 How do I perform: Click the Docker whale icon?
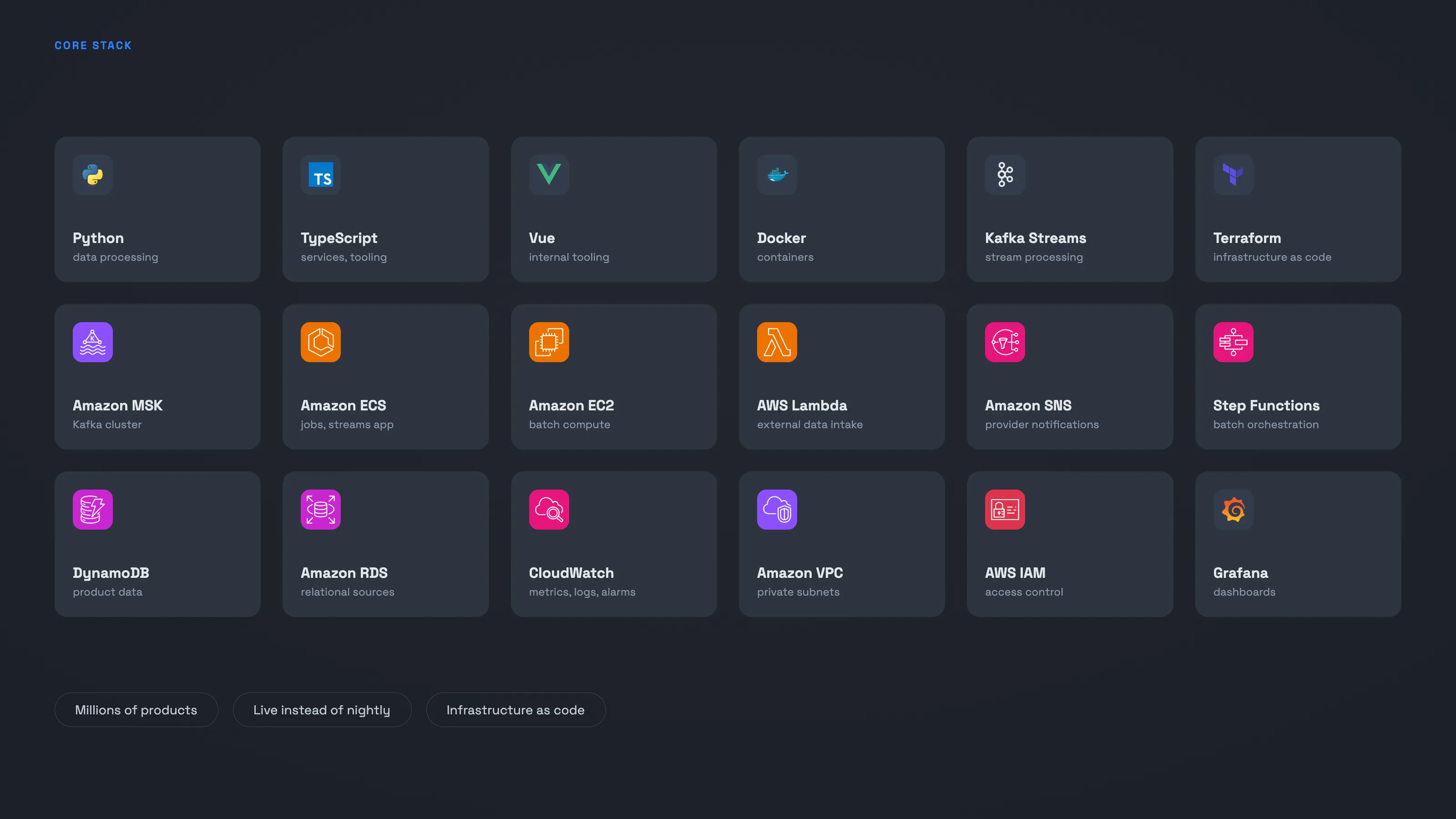coord(777,175)
